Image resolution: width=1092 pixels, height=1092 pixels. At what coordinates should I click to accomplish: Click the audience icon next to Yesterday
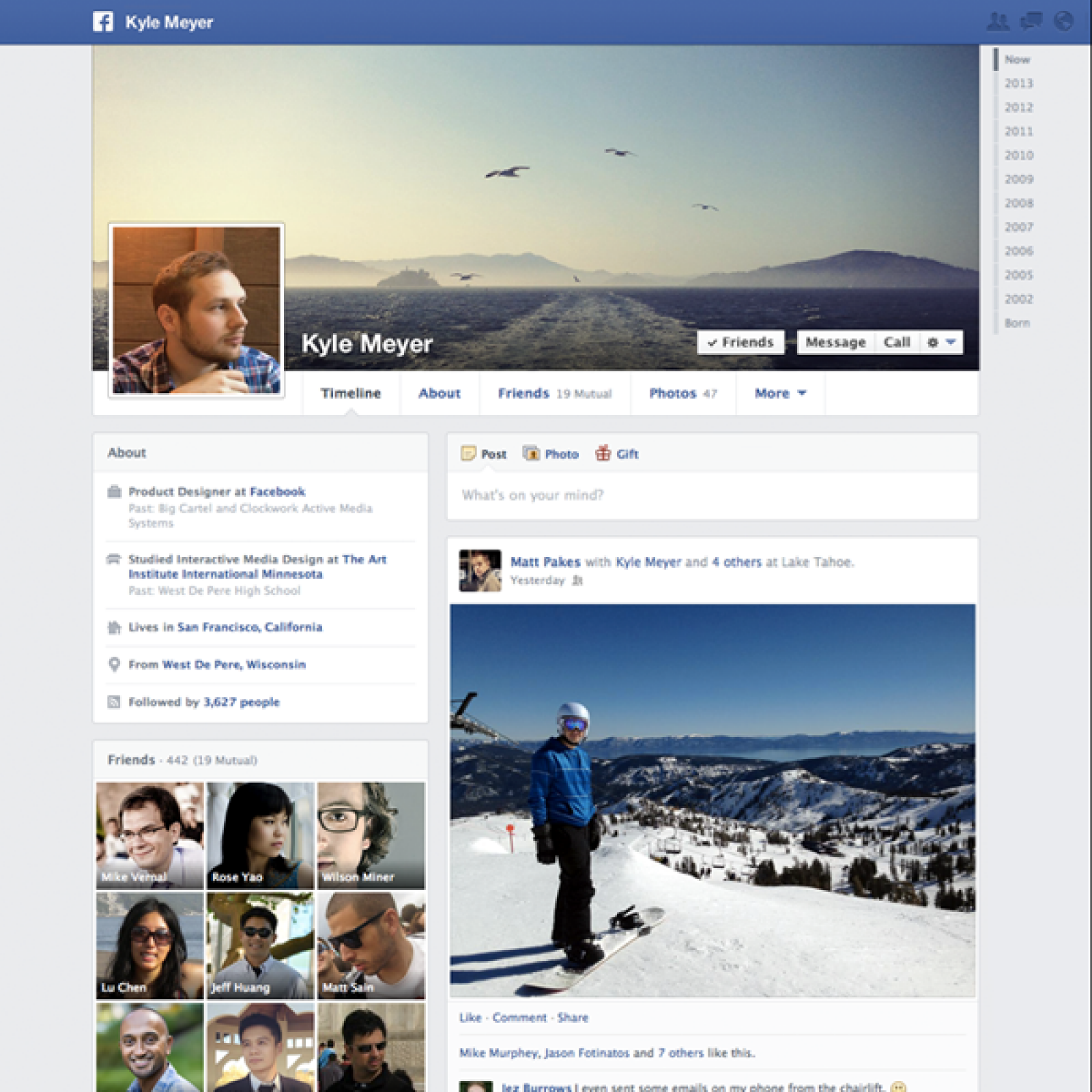(x=577, y=581)
